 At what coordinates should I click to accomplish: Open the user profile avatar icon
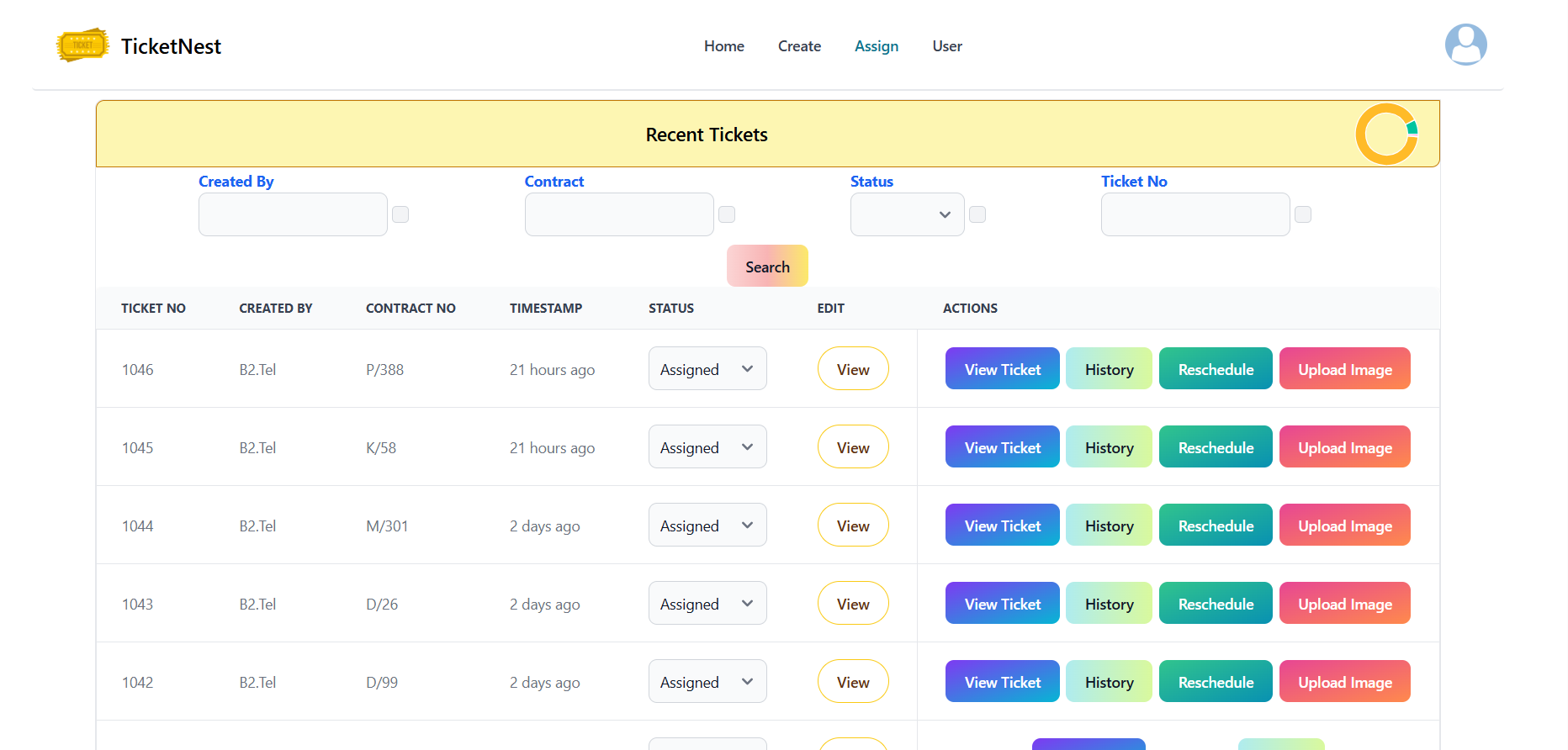(x=1465, y=45)
